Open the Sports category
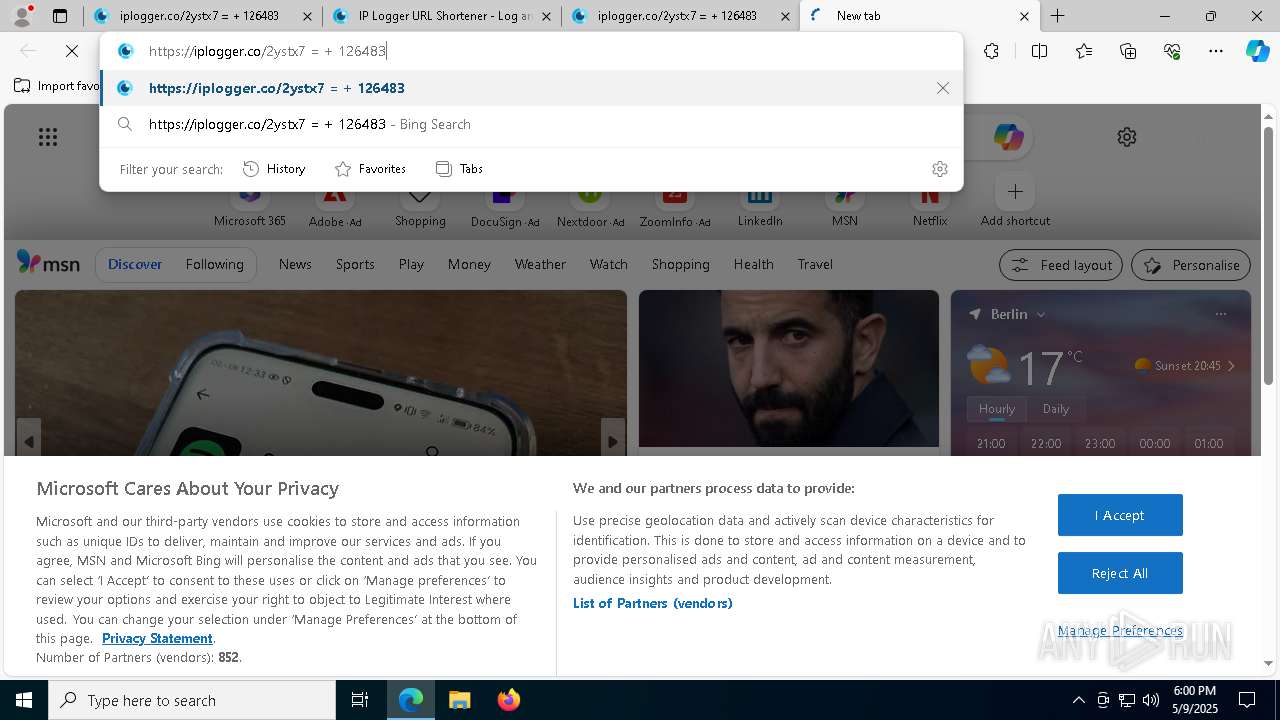The width and height of the screenshot is (1280, 720). point(355,264)
